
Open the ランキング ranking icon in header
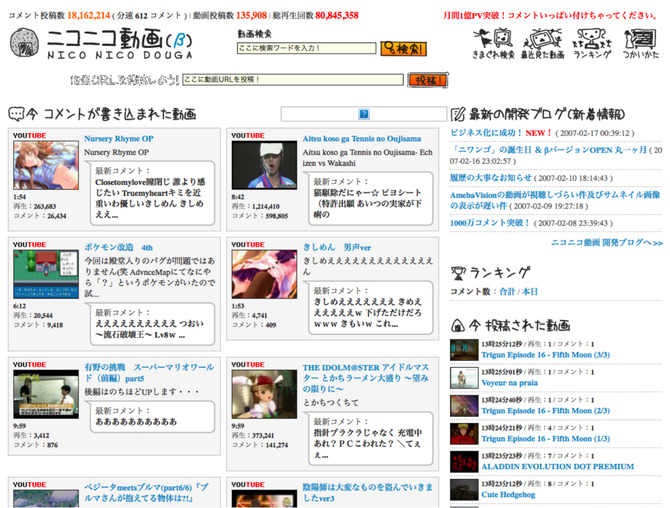pyautogui.click(x=592, y=43)
